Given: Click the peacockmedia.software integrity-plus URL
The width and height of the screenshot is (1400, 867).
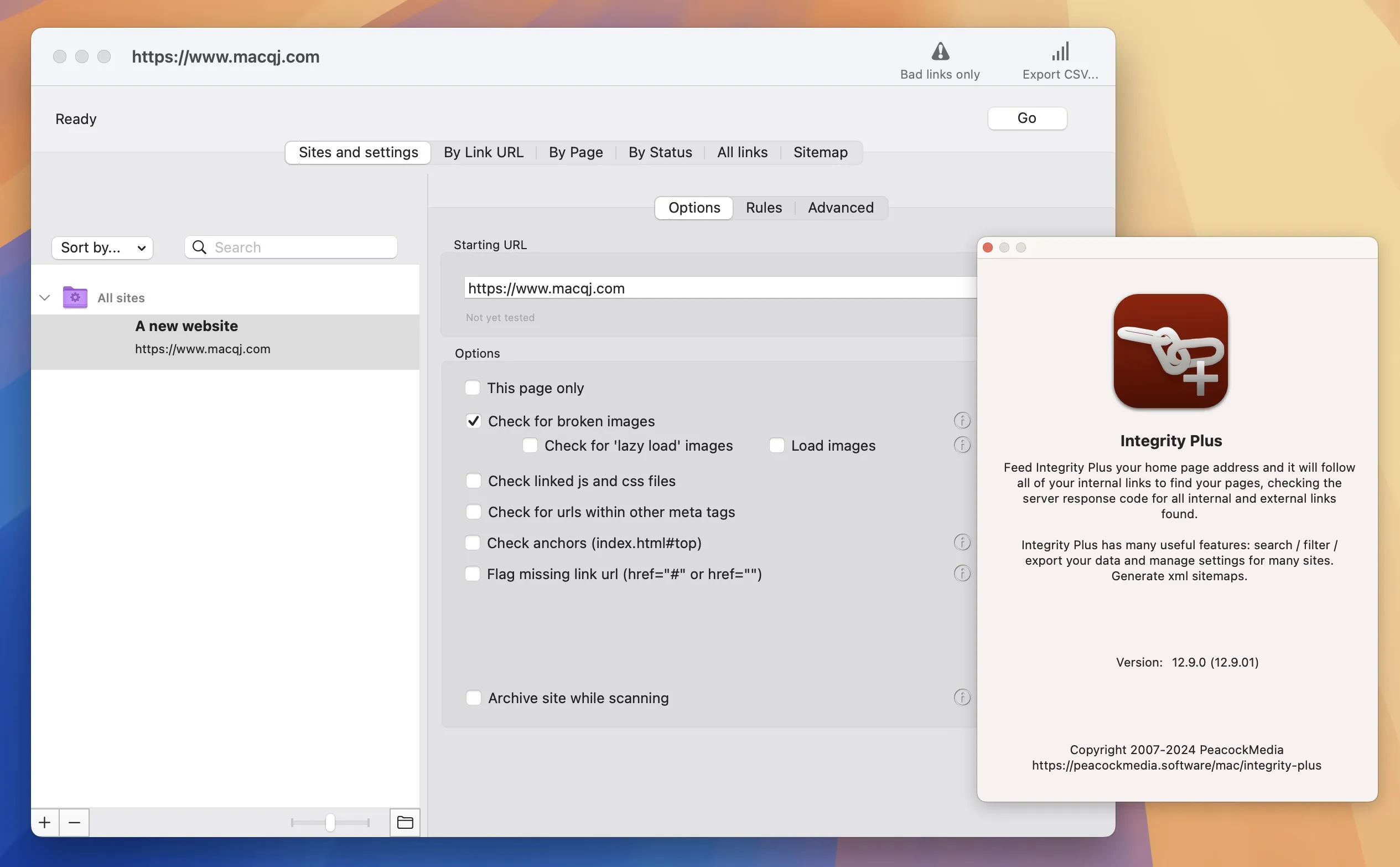Looking at the screenshot, I should pyautogui.click(x=1176, y=765).
